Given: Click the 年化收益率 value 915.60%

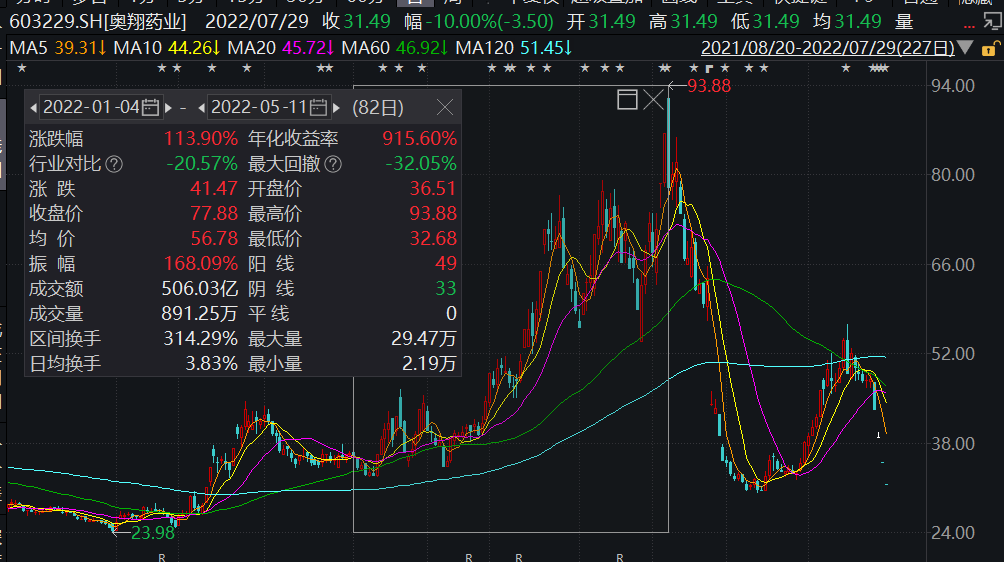Looking at the screenshot, I should click(419, 138).
